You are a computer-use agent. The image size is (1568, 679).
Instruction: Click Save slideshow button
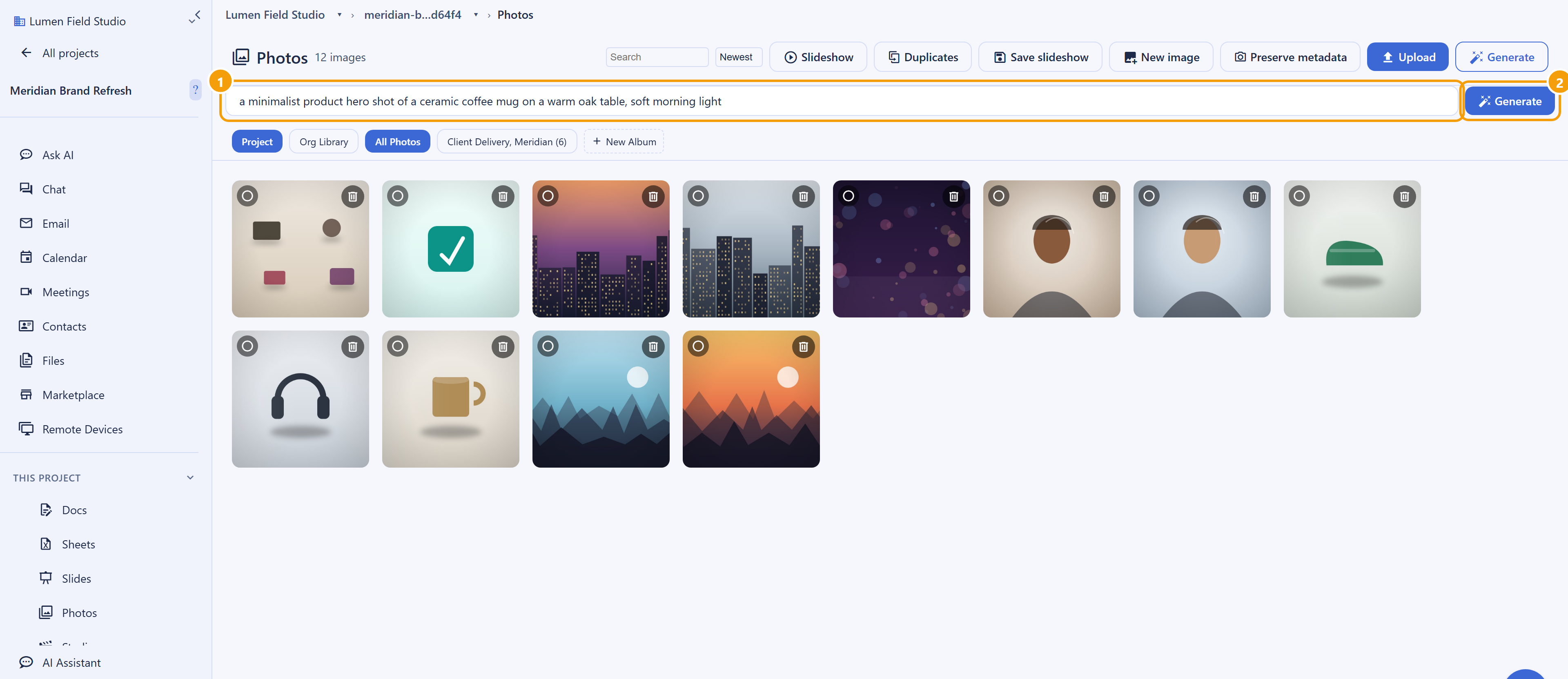1040,57
